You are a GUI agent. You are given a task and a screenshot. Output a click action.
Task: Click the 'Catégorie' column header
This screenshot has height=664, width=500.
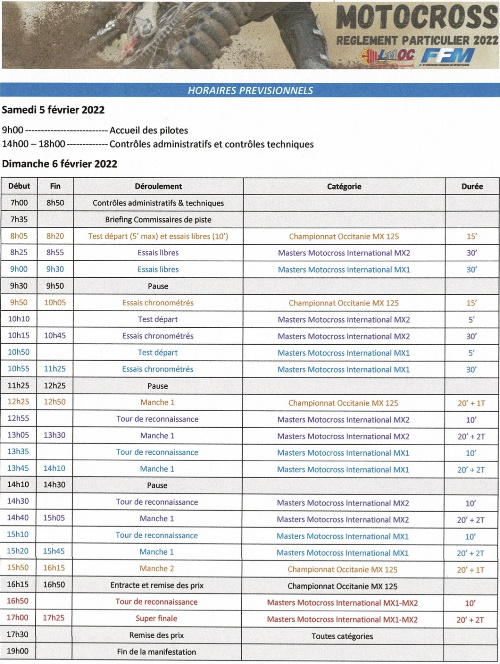pyautogui.click(x=344, y=186)
